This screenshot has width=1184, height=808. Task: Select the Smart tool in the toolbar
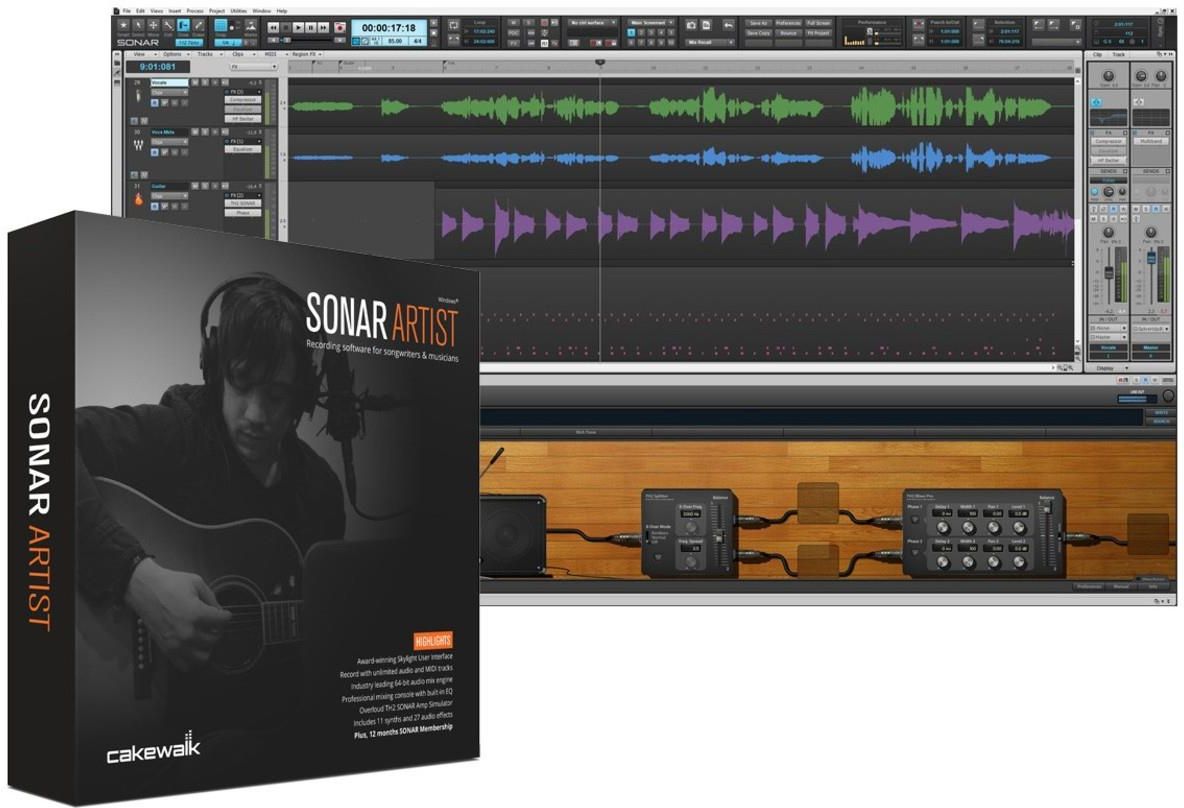pyautogui.click(x=124, y=26)
